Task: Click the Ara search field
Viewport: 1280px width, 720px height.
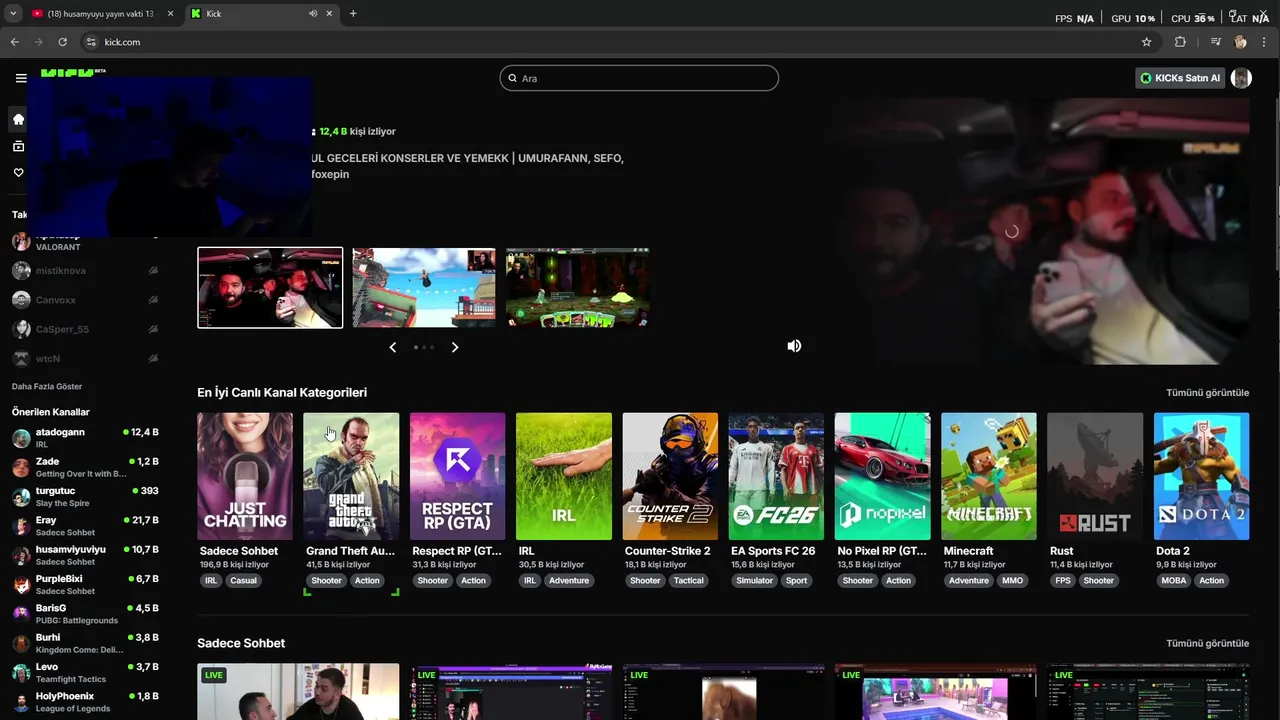Action: tap(639, 78)
